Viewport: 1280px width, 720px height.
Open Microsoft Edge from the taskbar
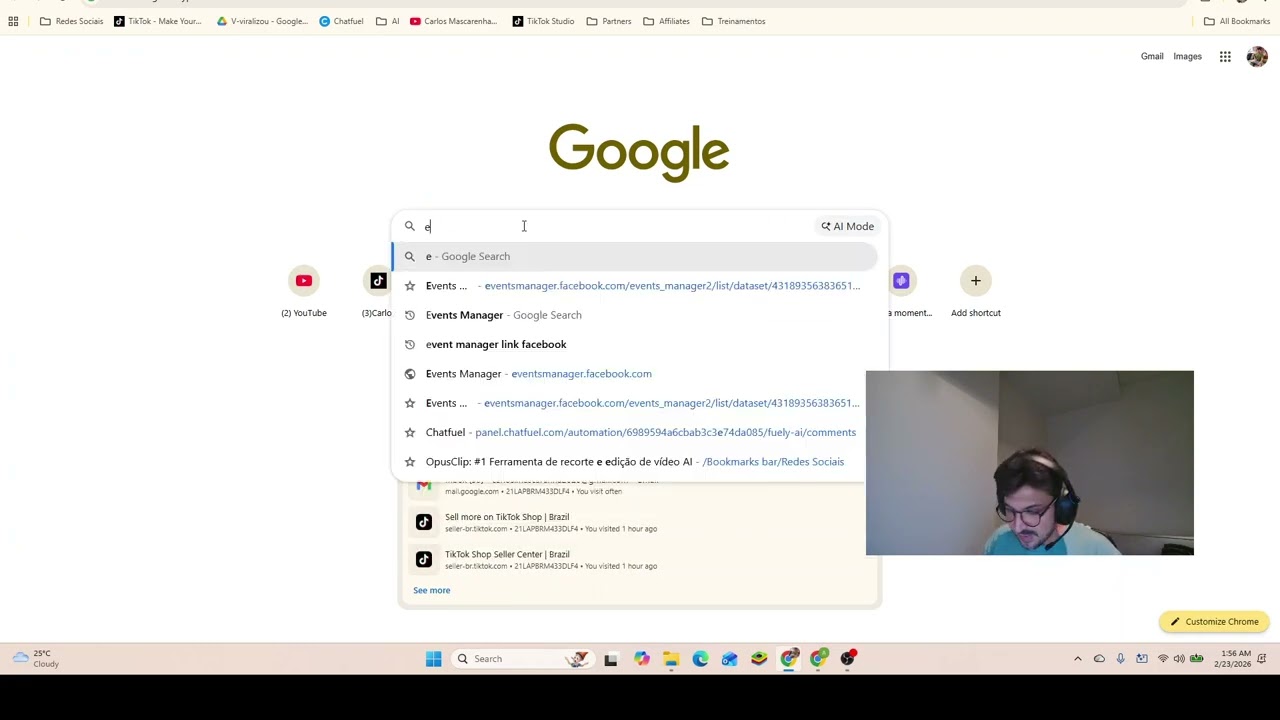coord(700,659)
